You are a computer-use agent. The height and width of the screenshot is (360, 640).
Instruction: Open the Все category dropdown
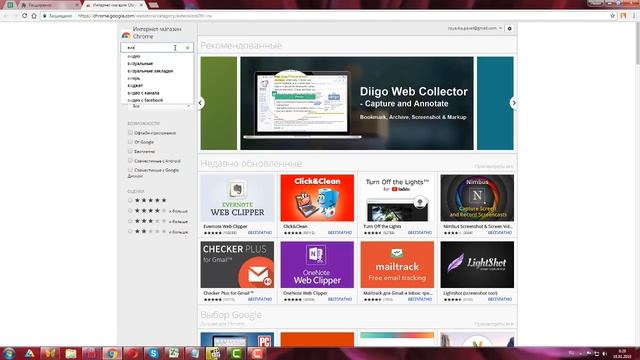[x=160, y=106]
